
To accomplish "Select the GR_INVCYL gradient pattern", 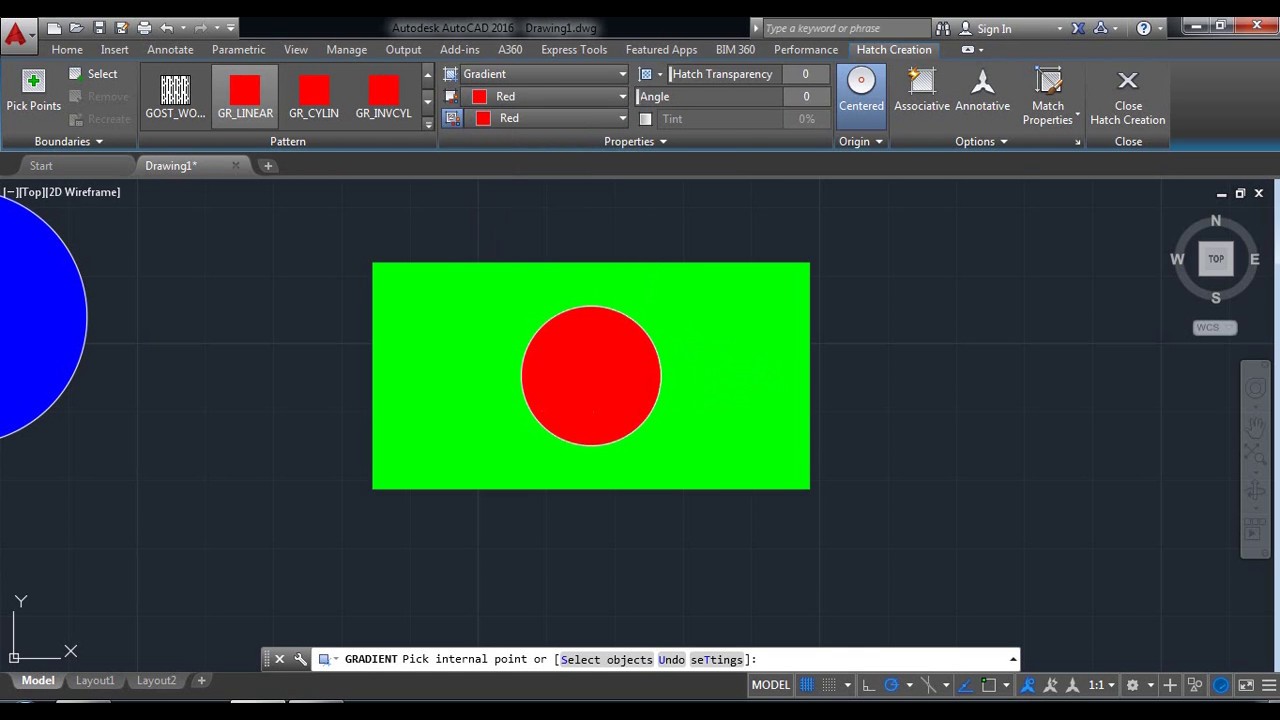I will 383,96.
